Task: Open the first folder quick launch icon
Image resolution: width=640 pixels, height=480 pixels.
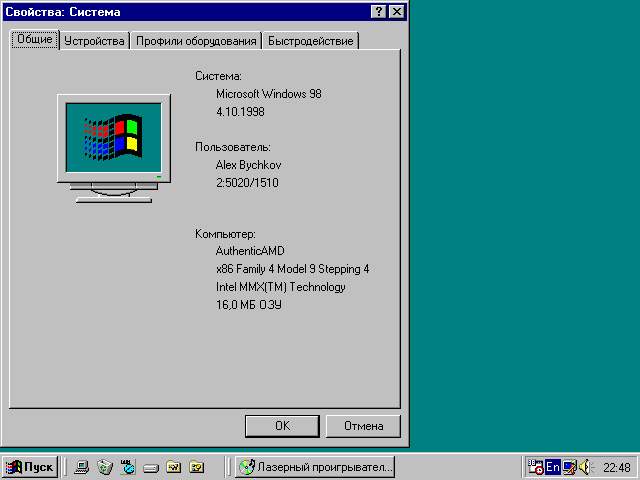Action: [173, 467]
